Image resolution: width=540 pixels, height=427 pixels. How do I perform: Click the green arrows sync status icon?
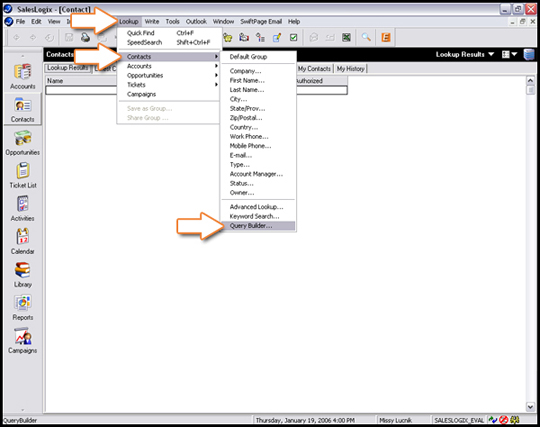(493, 420)
